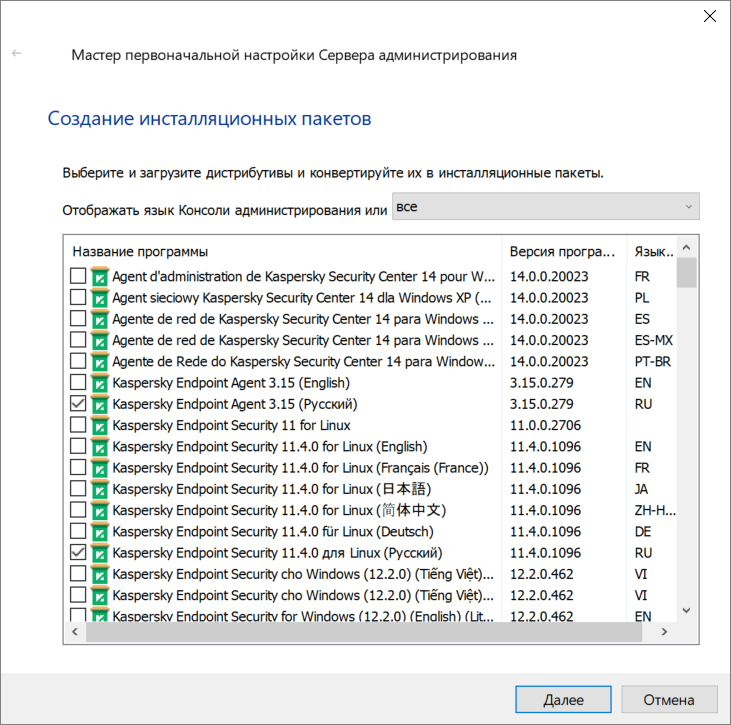Check Kaspersky Endpoint Security 11 for Linux checkbox

click(x=78, y=425)
